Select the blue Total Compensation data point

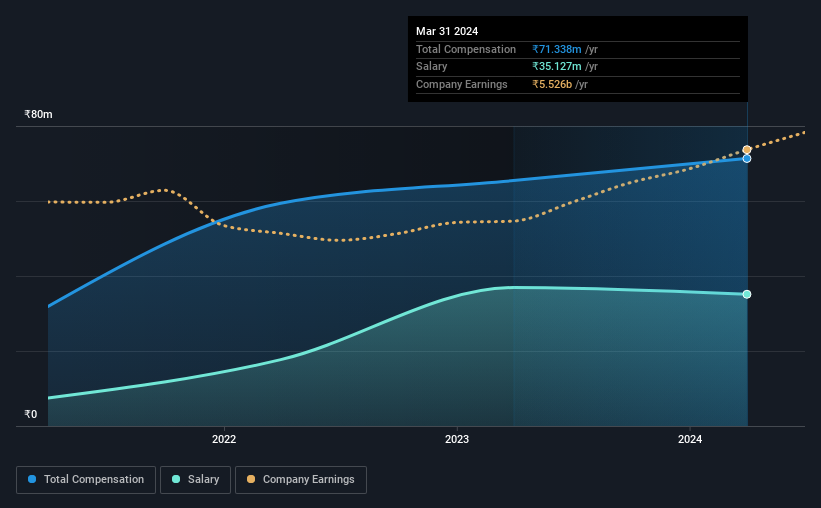(747, 159)
